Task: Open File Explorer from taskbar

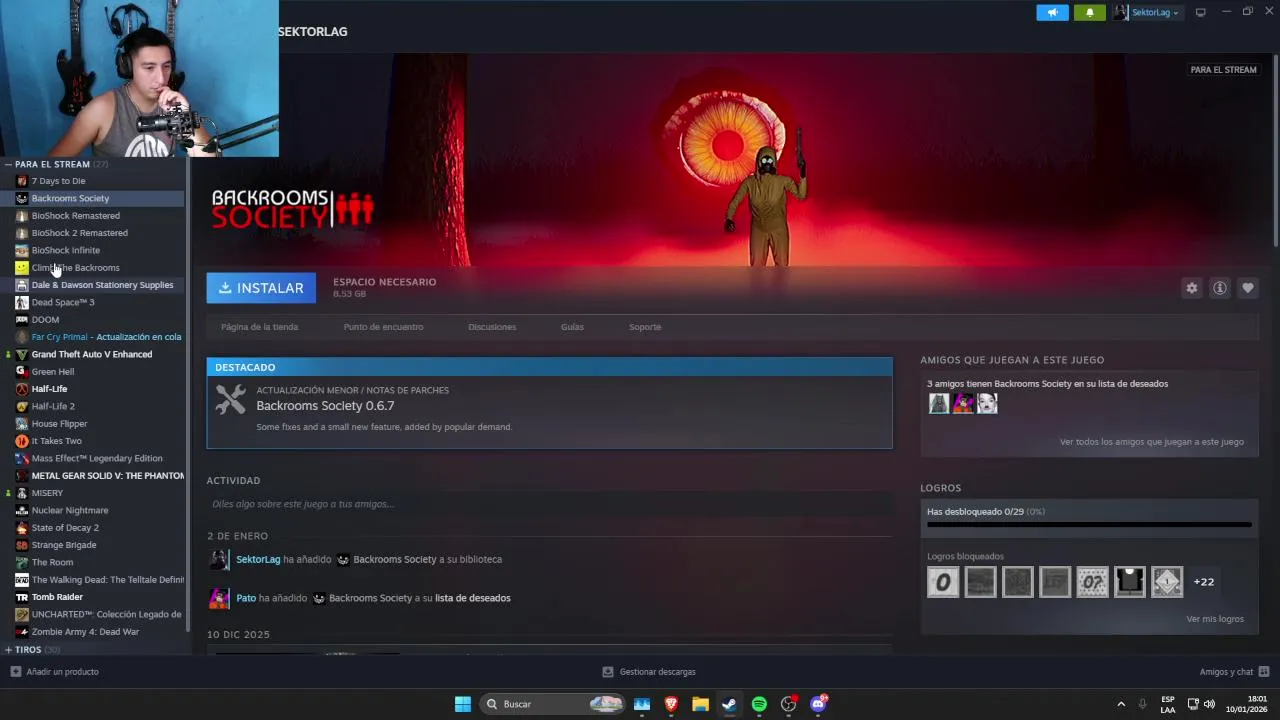Action: click(700, 704)
